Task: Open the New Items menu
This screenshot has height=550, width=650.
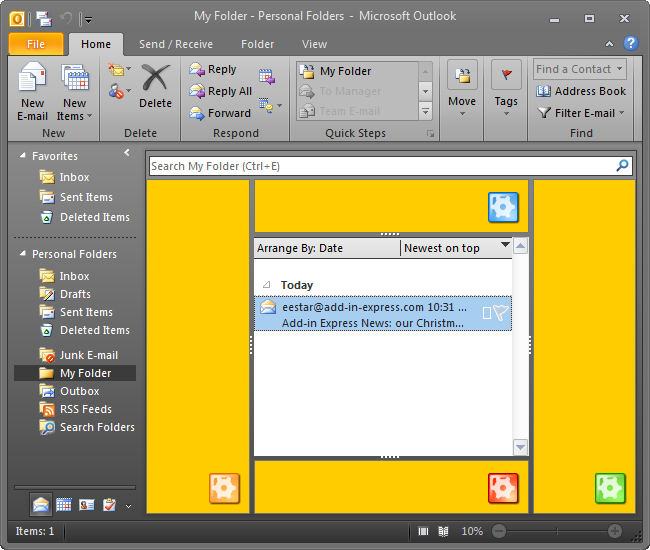Action: click(75, 92)
